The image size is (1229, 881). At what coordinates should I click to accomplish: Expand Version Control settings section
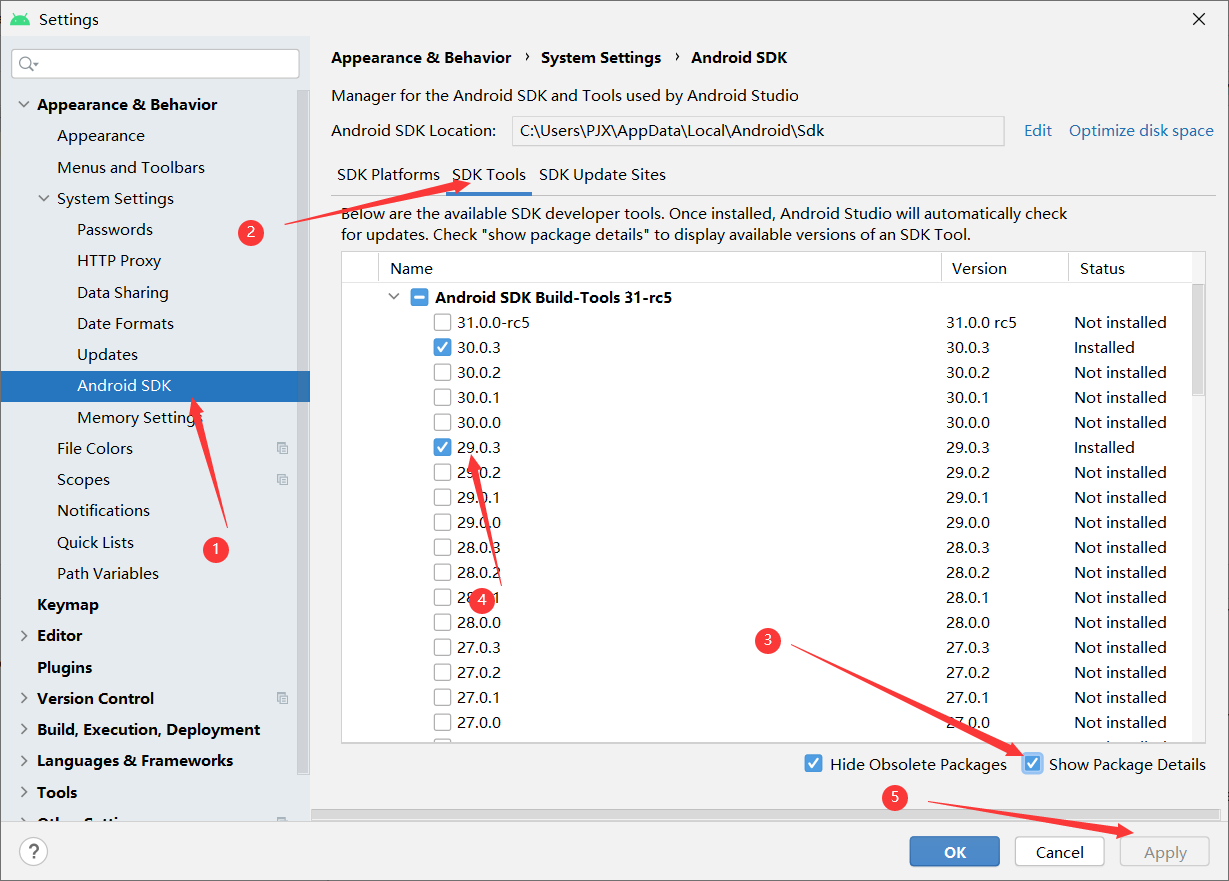pos(23,698)
